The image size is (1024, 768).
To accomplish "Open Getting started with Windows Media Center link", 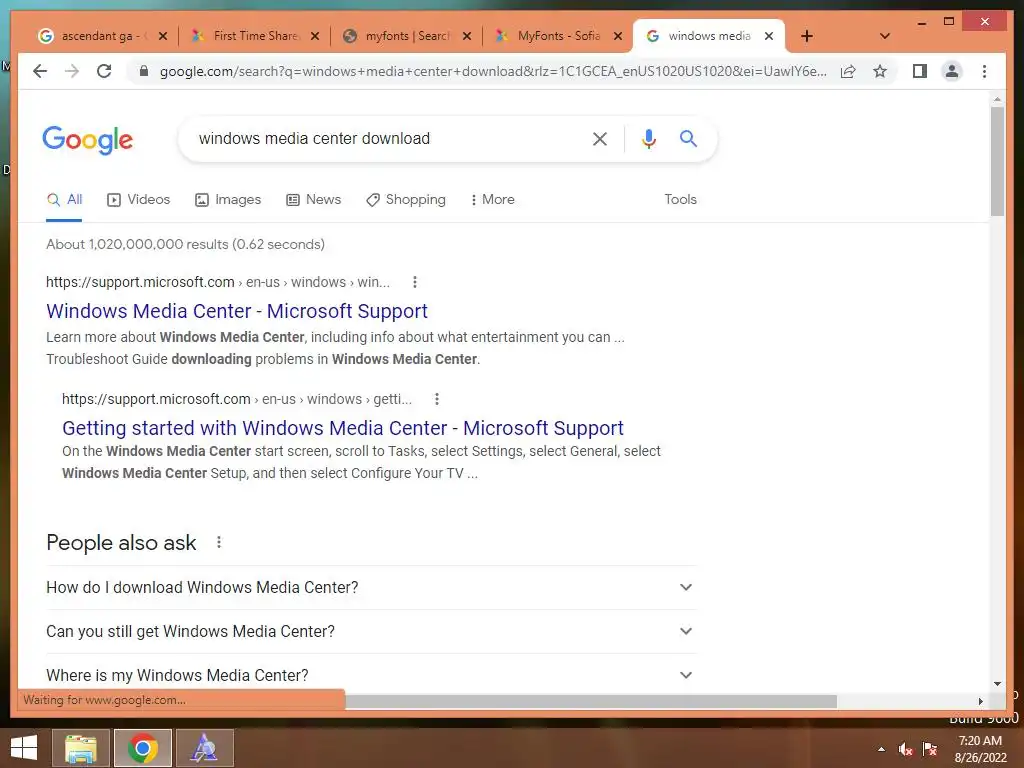I will coord(343,428).
